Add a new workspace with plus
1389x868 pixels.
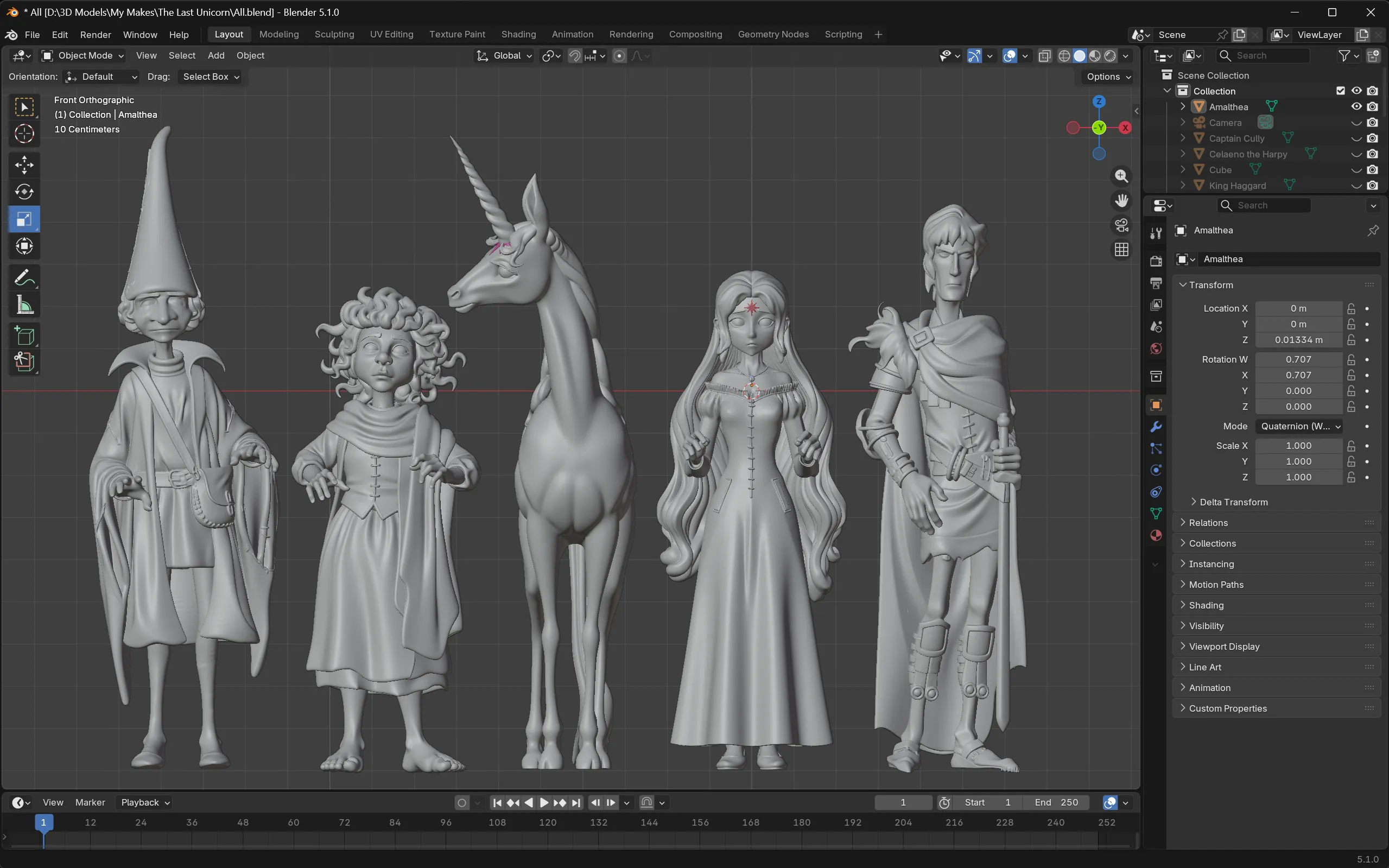(878, 34)
